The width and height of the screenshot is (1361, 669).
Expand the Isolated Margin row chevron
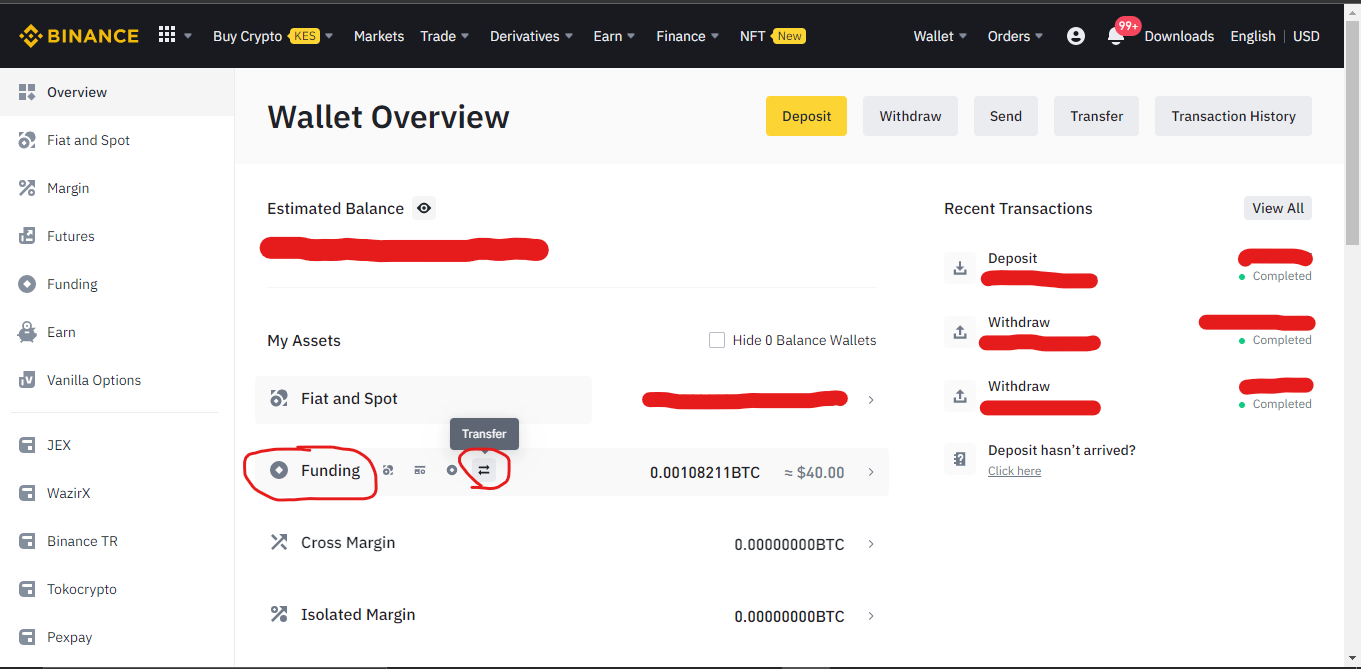[x=871, y=616]
